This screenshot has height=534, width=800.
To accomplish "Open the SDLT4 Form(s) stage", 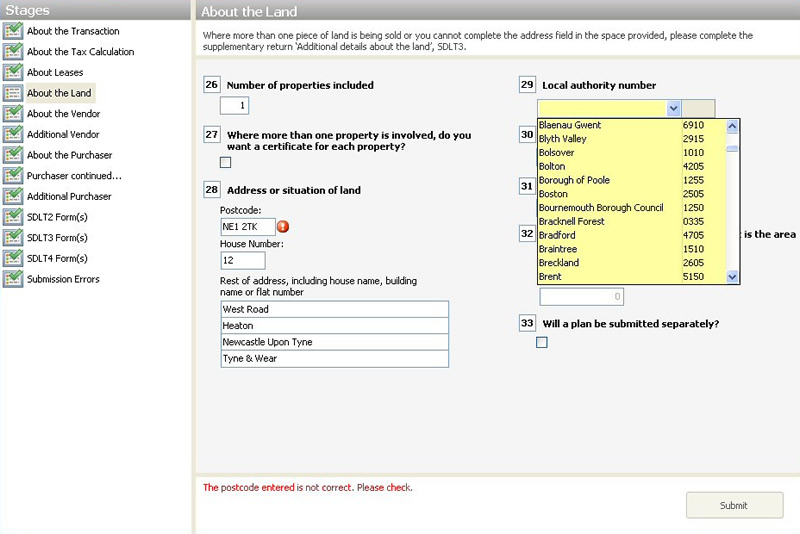I will click(57, 258).
